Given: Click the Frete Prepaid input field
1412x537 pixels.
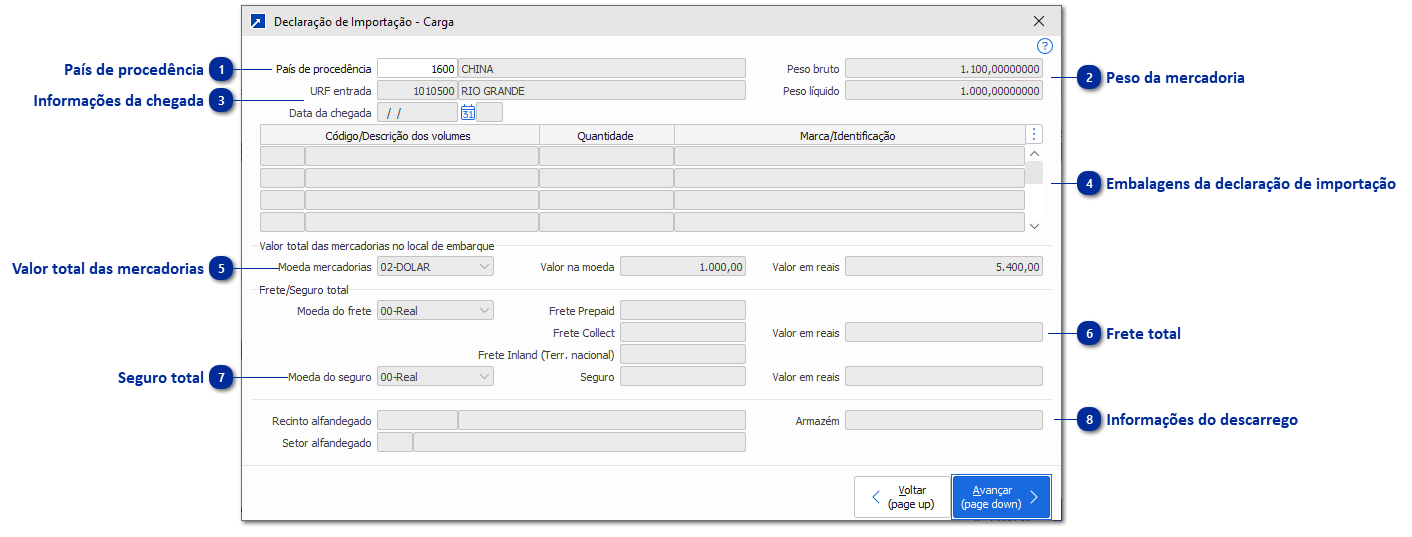Looking at the screenshot, I should pos(683,311).
